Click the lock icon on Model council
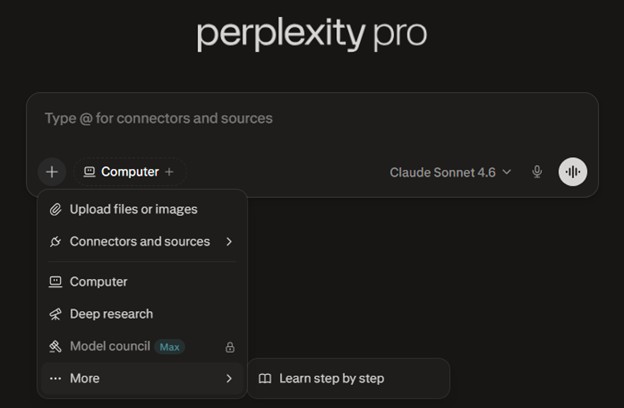This screenshot has height=408, width=624. coord(230,347)
